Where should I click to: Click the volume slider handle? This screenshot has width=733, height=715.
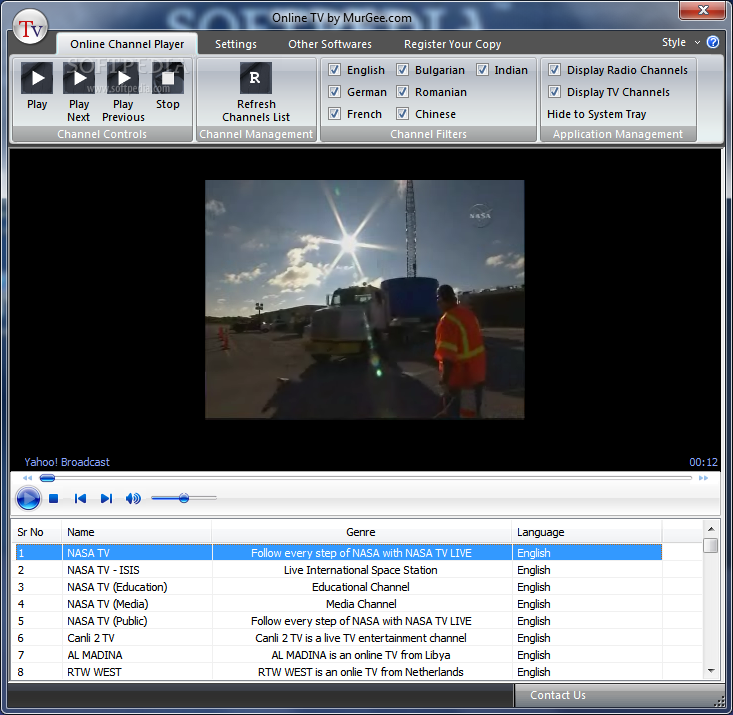click(184, 498)
